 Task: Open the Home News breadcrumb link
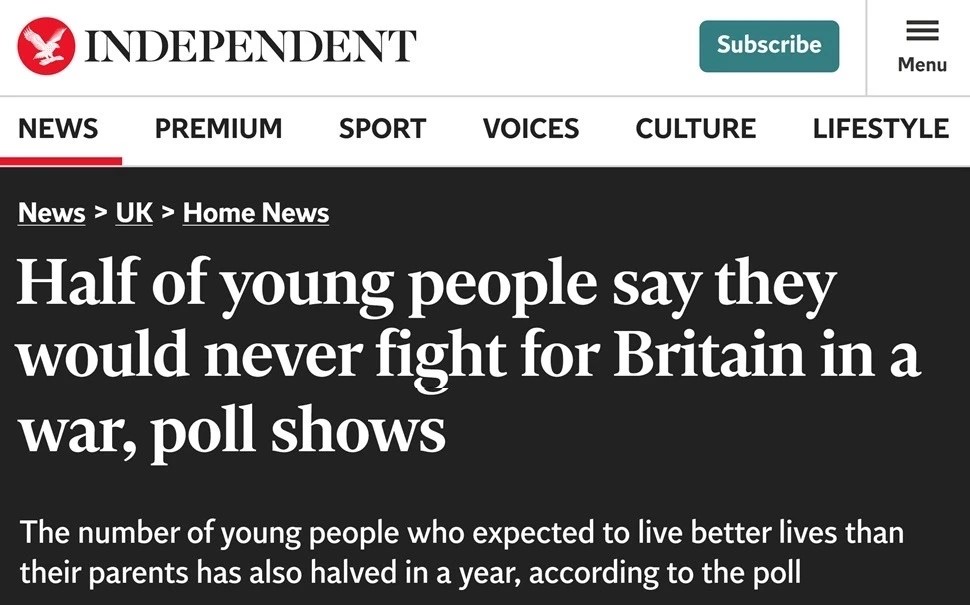click(256, 213)
